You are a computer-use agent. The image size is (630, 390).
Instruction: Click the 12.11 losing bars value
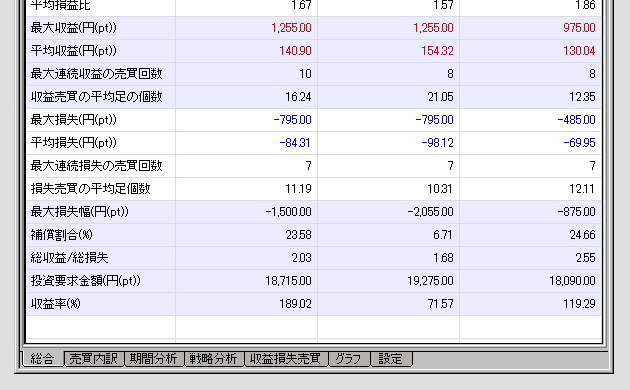(x=582, y=189)
